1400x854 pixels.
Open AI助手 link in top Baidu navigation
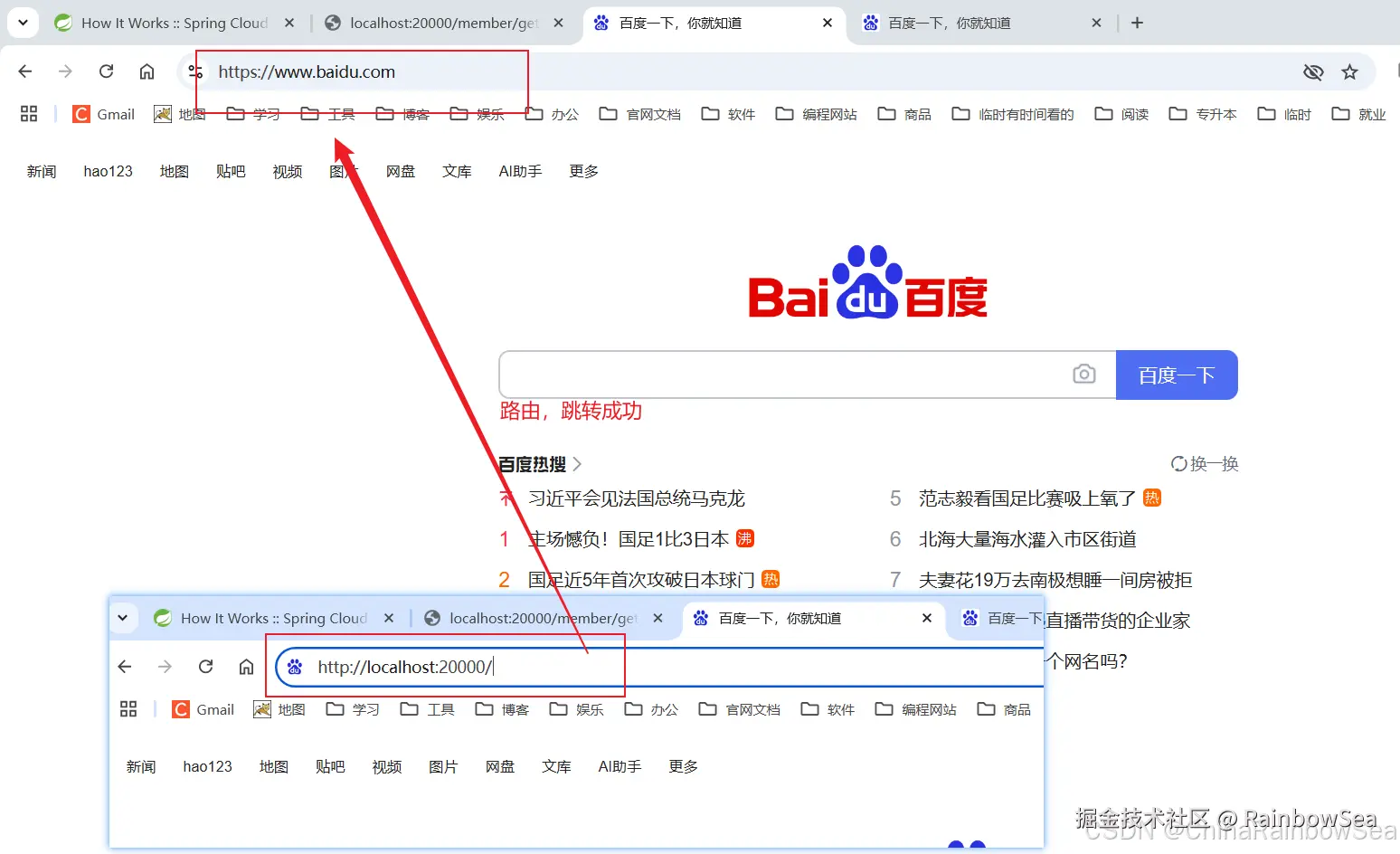pyautogui.click(x=520, y=171)
